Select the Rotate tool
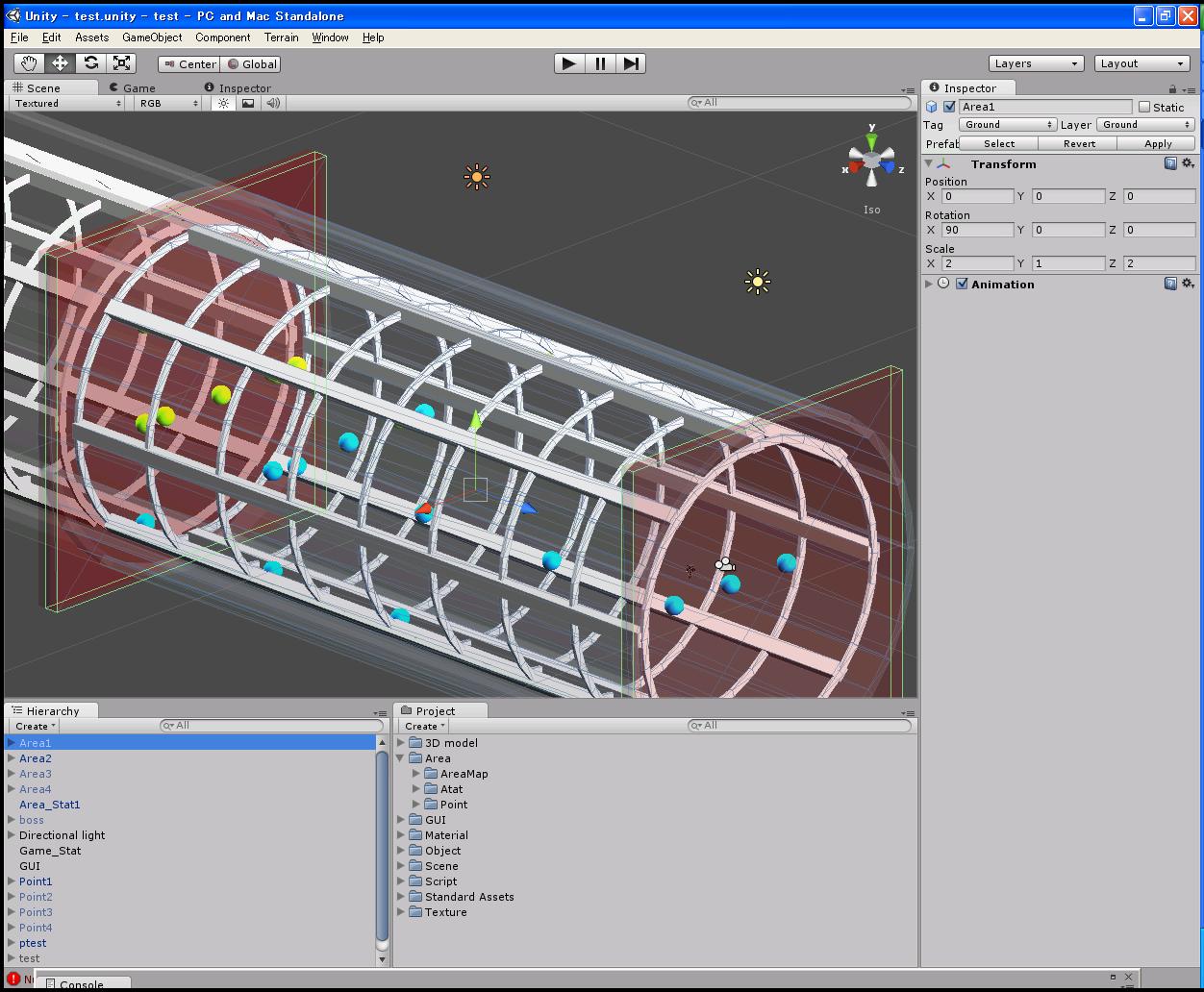This screenshot has width=1204, height=992. 90,63
